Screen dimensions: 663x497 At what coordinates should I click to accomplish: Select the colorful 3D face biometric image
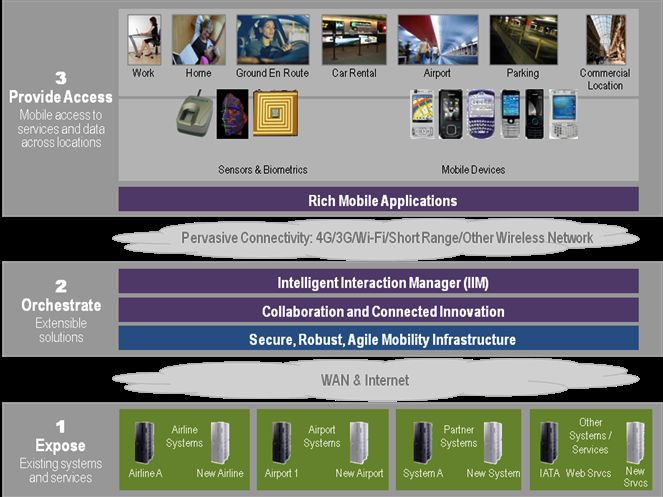[x=232, y=114]
